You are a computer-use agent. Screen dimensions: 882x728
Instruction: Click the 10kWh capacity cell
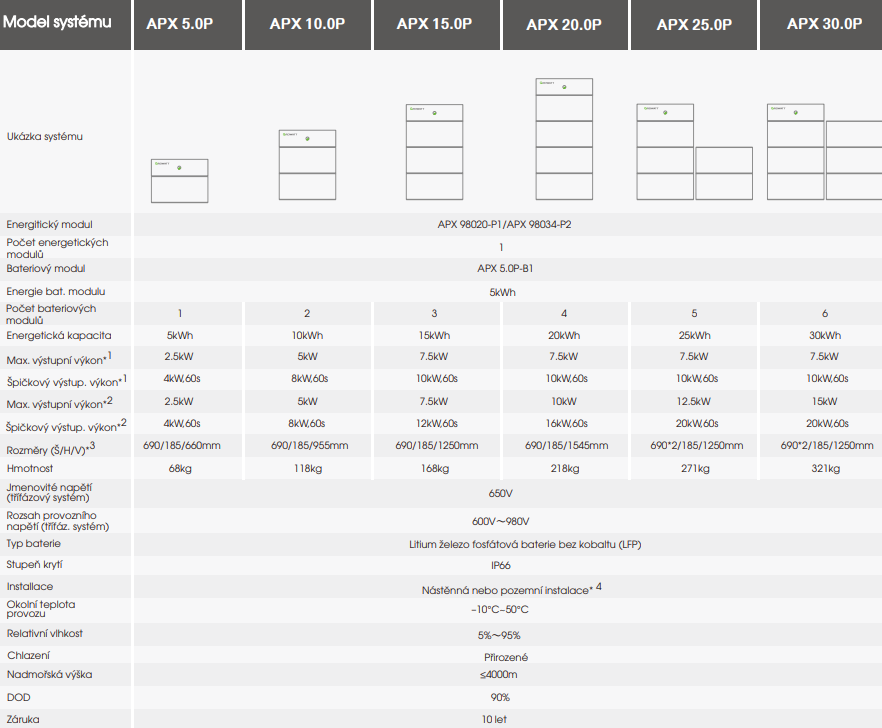pos(308,335)
